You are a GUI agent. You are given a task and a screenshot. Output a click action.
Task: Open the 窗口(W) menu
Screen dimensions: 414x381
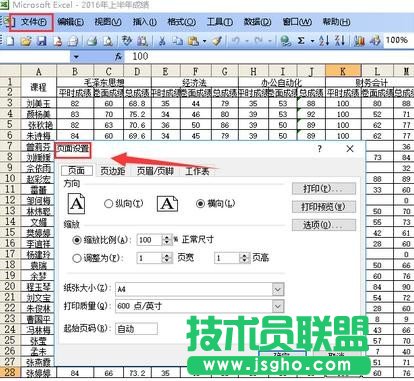click(297, 22)
